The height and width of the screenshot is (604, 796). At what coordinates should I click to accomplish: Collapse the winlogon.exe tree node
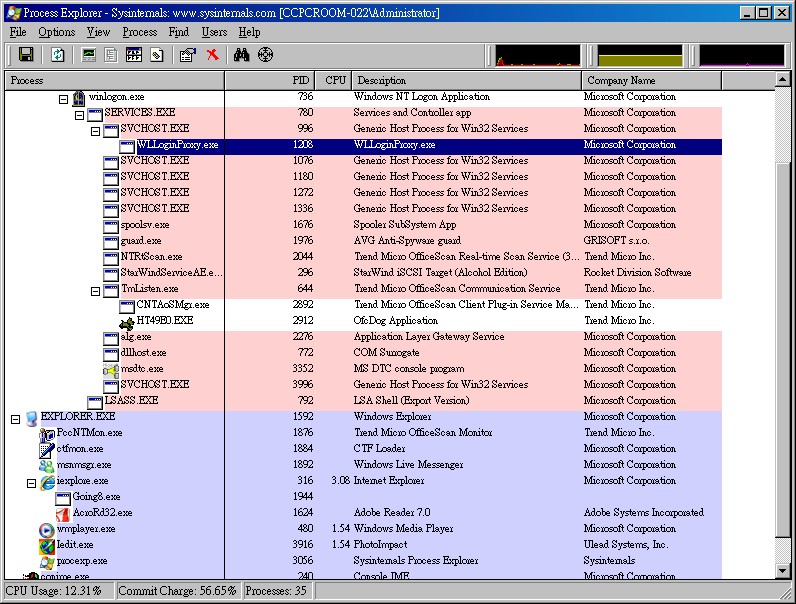[63, 99]
